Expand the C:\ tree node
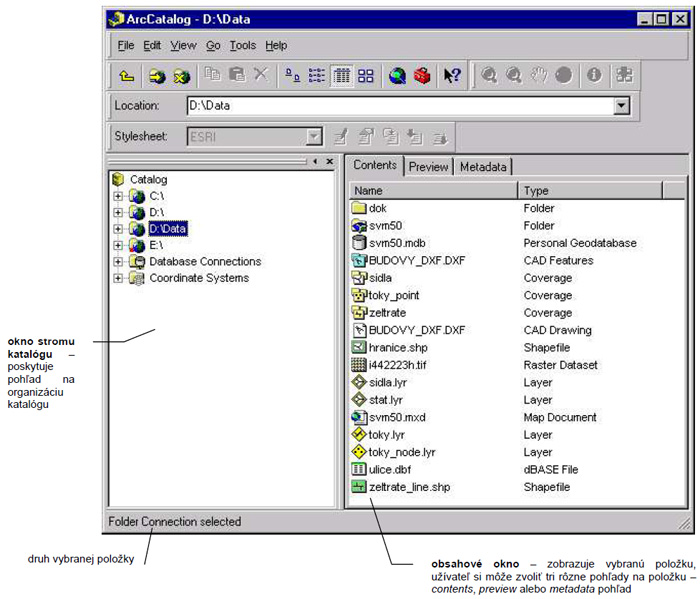 [x=118, y=196]
